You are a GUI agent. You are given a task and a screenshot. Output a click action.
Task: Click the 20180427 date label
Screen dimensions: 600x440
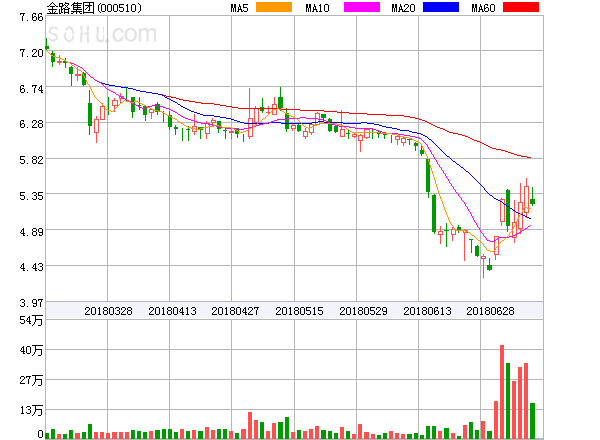point(235,311)
